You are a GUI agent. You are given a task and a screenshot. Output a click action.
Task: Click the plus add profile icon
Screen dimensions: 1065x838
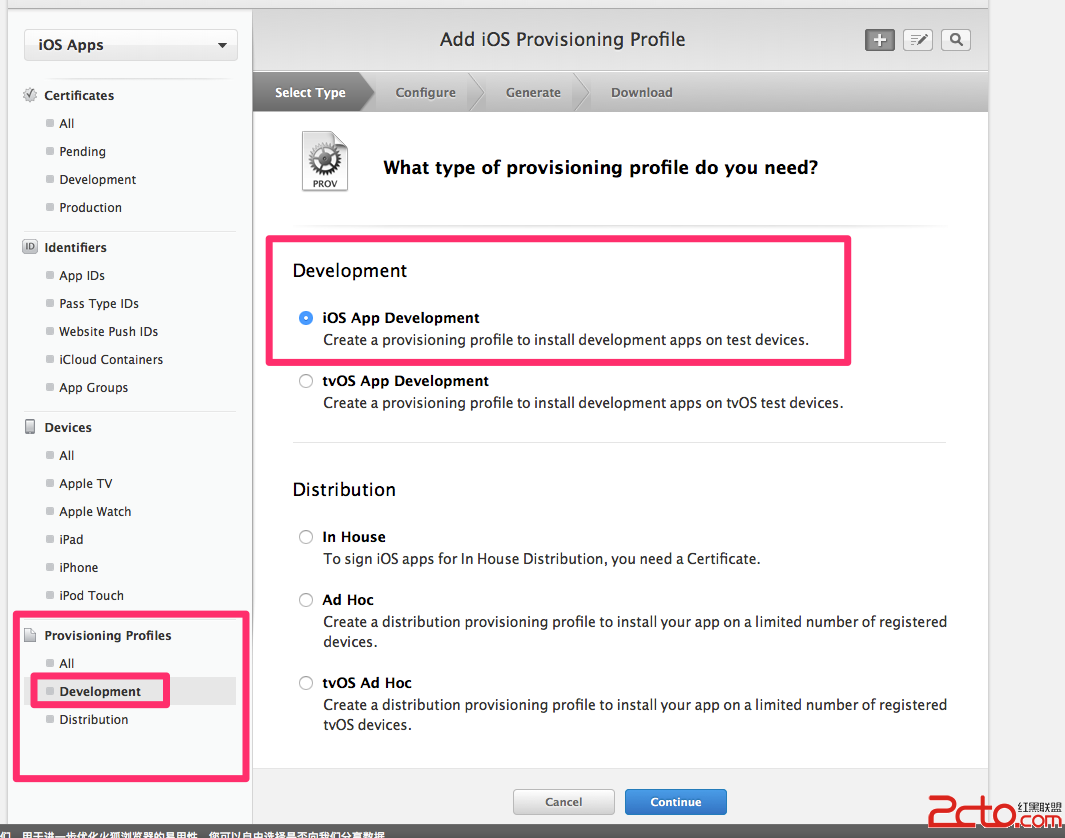click(879, 40)
